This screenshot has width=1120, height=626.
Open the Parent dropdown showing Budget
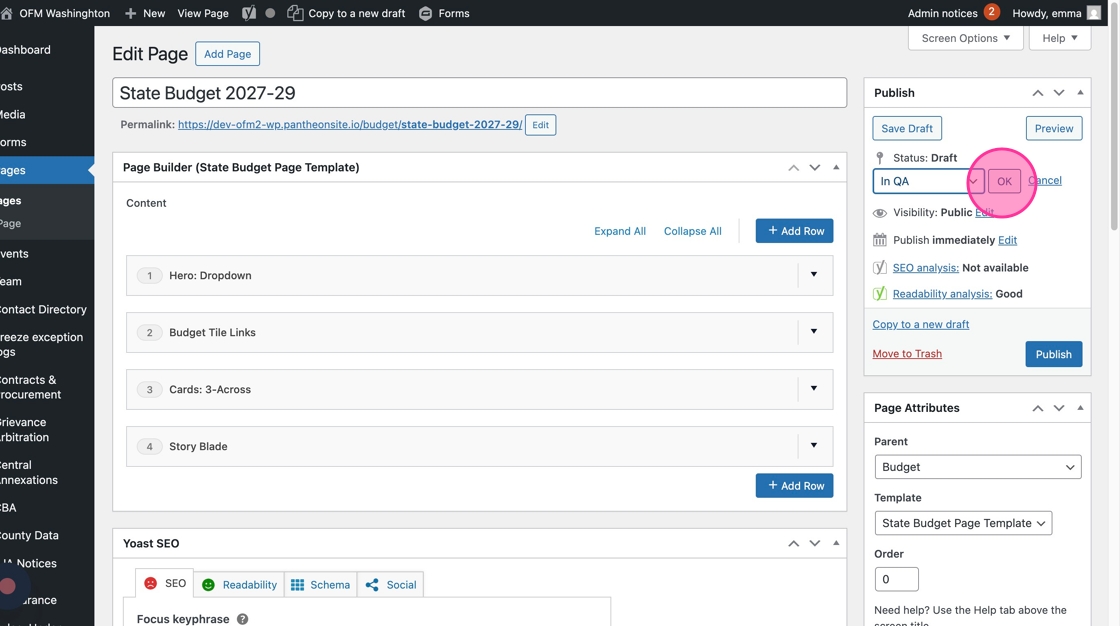click(x=978, y=467)
